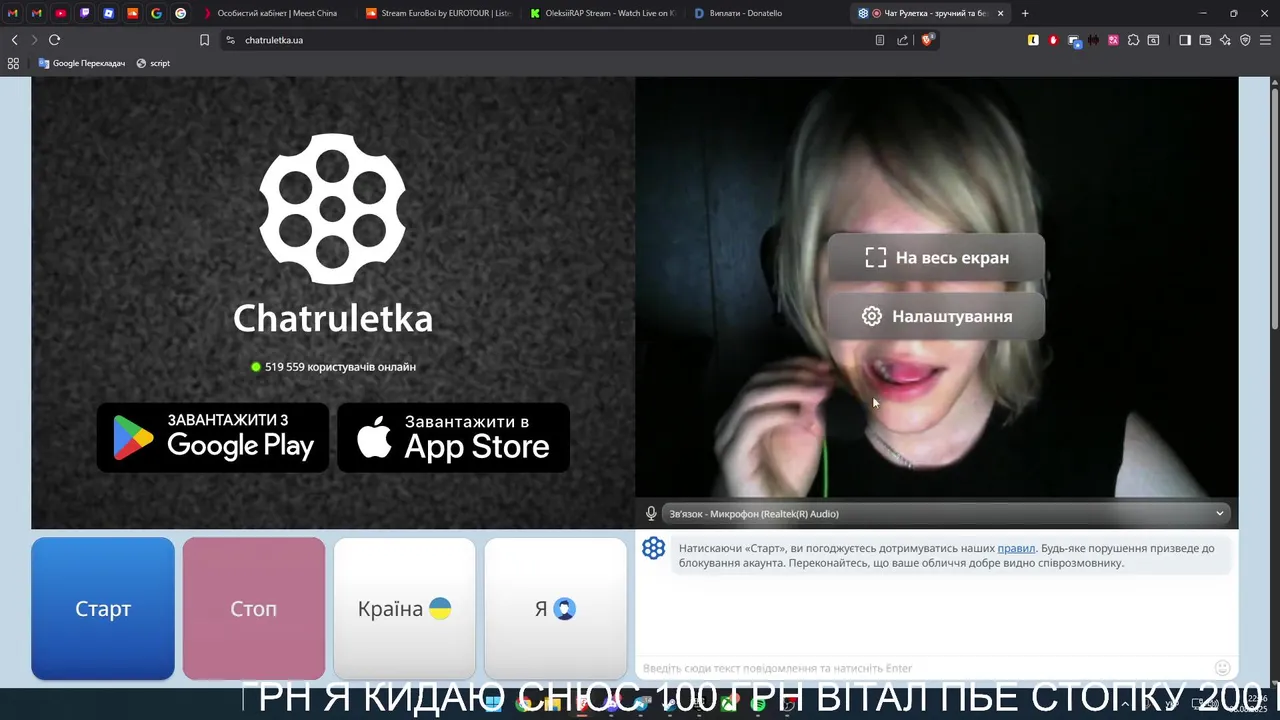Share this page via share icon
Image resolution: width=1280 pixels, height=720 pixels.
tap(903, 40)
